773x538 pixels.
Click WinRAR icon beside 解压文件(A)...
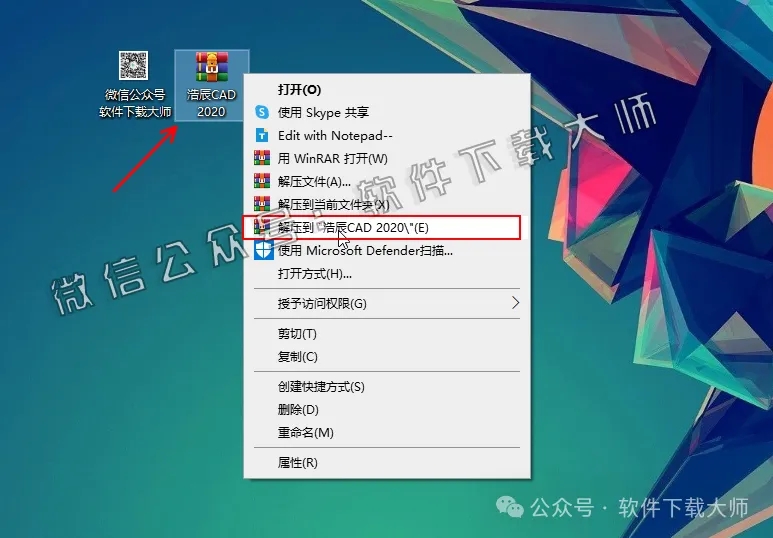coord(262,181)
